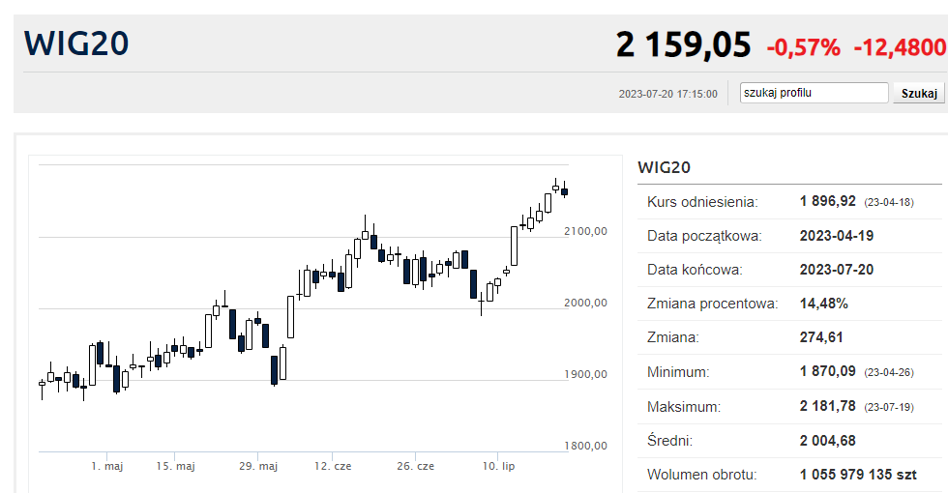This screenshot has height=493, width=948.
Task: Click the Kurs odniesienia value 1 896,92
Action: point(828,201)
